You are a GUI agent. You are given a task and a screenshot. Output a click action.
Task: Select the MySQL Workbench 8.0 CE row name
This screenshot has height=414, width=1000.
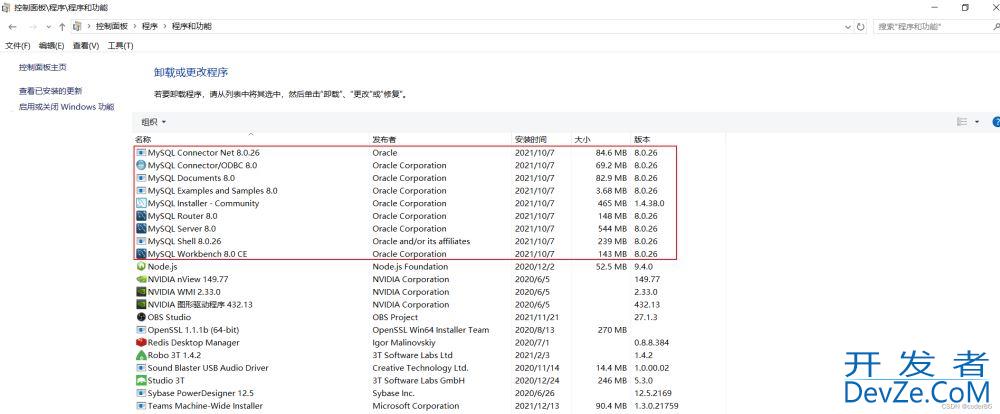coord(197,254)
